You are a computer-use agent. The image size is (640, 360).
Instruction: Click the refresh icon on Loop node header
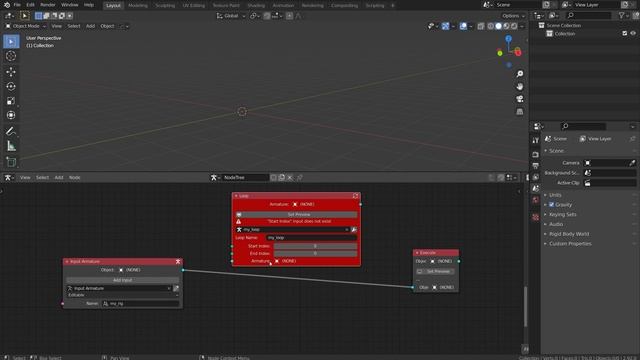point(355,196)
